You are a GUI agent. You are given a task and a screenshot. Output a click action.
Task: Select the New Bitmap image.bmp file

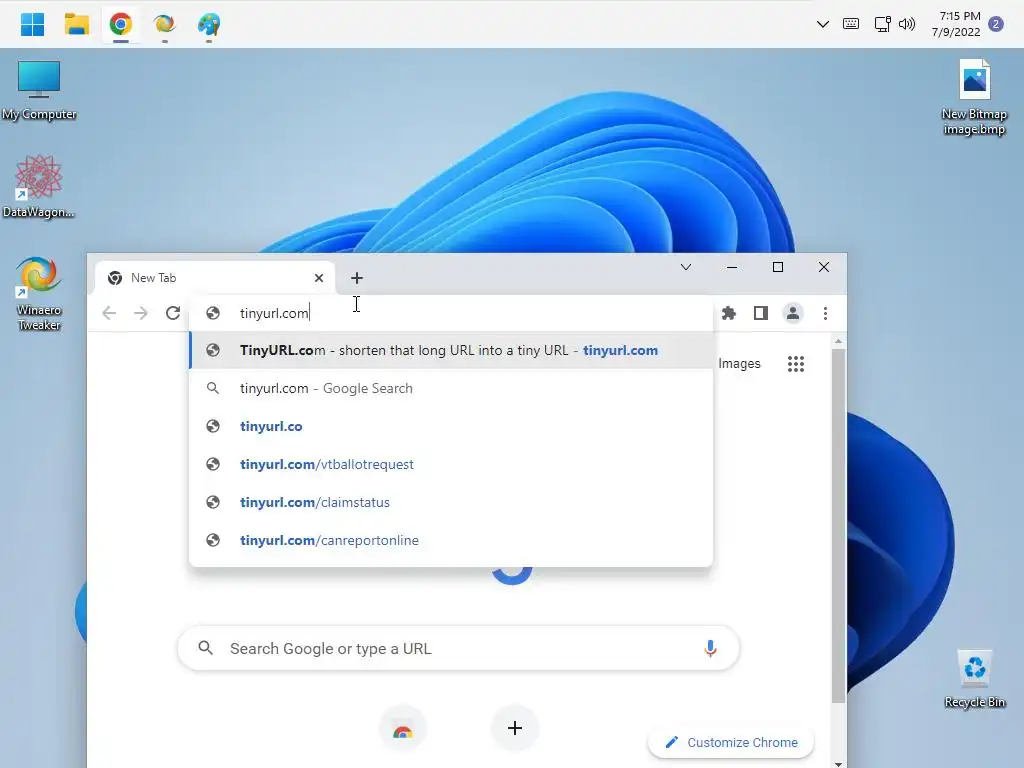(x=974, y=97)
